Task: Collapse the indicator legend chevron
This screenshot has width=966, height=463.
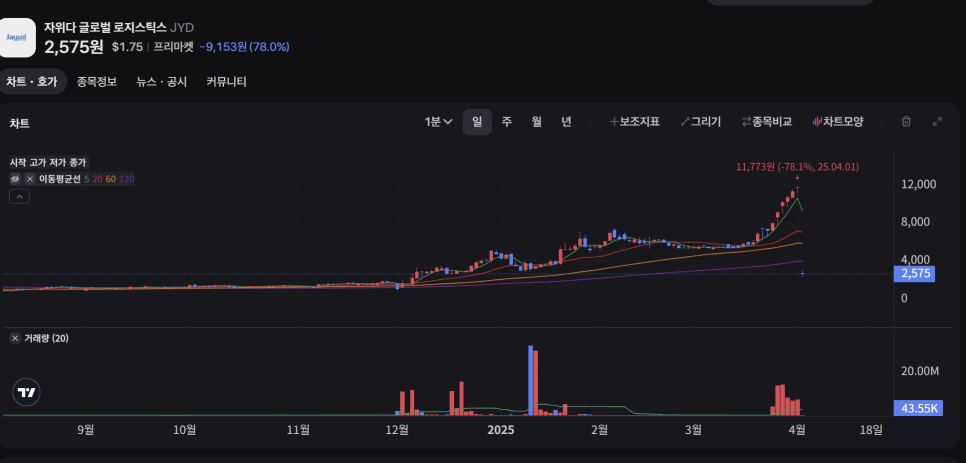Action: click(19, 196)
